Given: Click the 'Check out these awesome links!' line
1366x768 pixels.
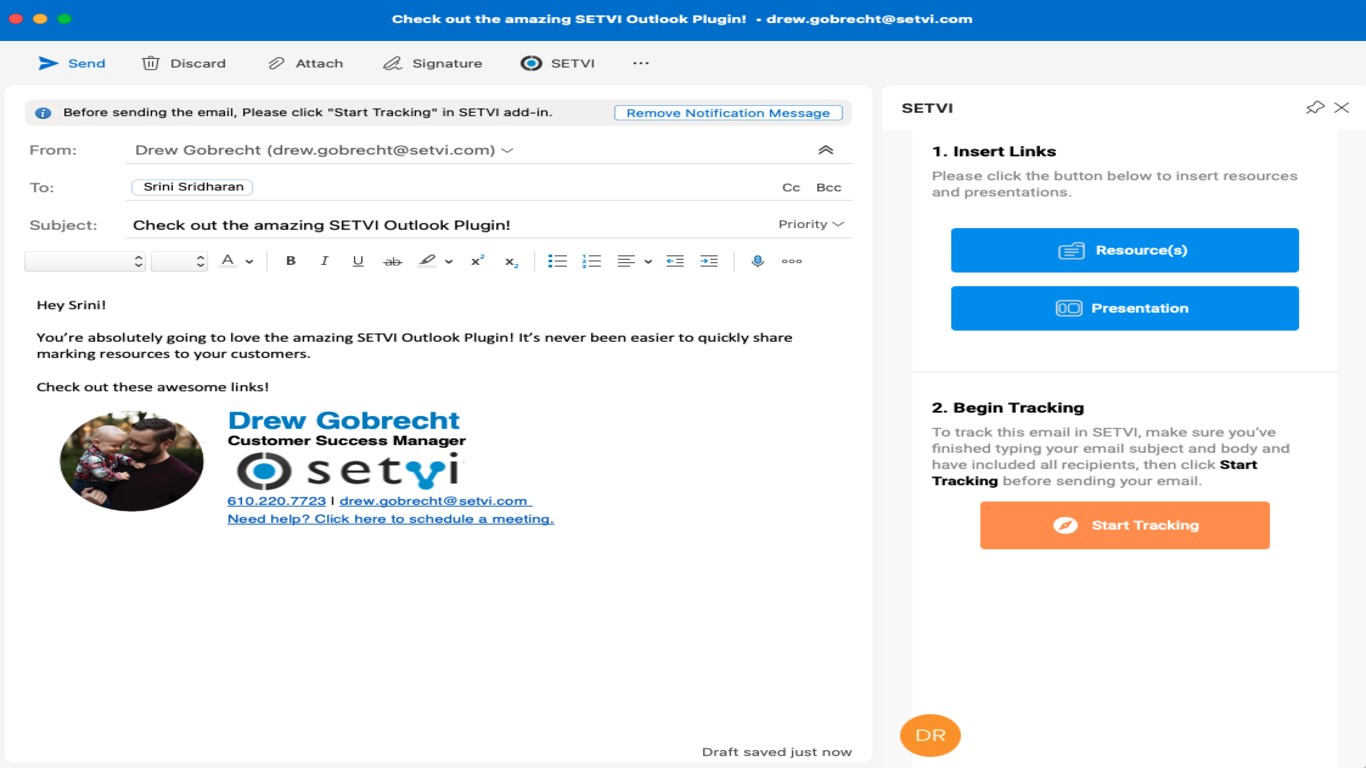Looking at the screenshot, I should (x=153, y=387).
